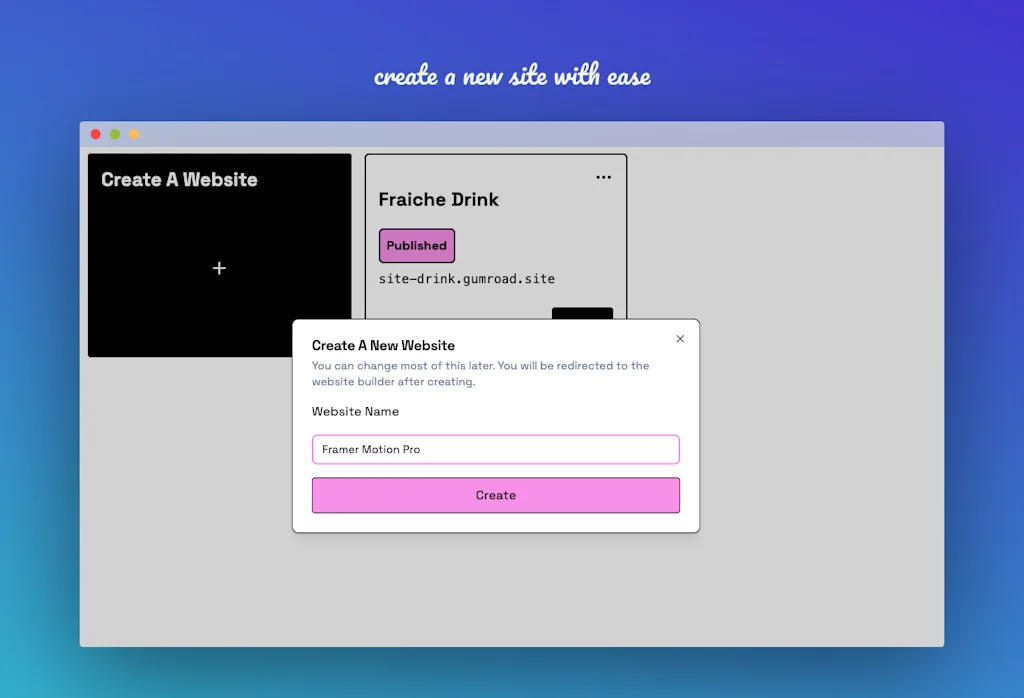The height and width of the screenshot is (698, 1024).
Task: Click the create a new site with ease heading
Action: (x=512, y=75)
